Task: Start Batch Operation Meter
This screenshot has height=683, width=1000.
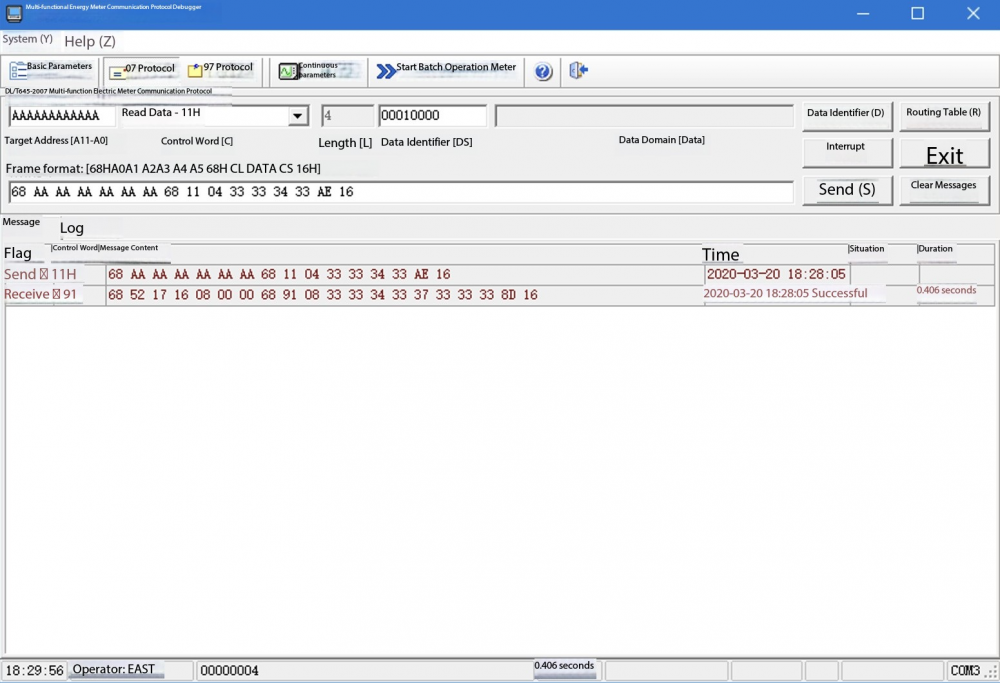Action: (x=446, y=70)
